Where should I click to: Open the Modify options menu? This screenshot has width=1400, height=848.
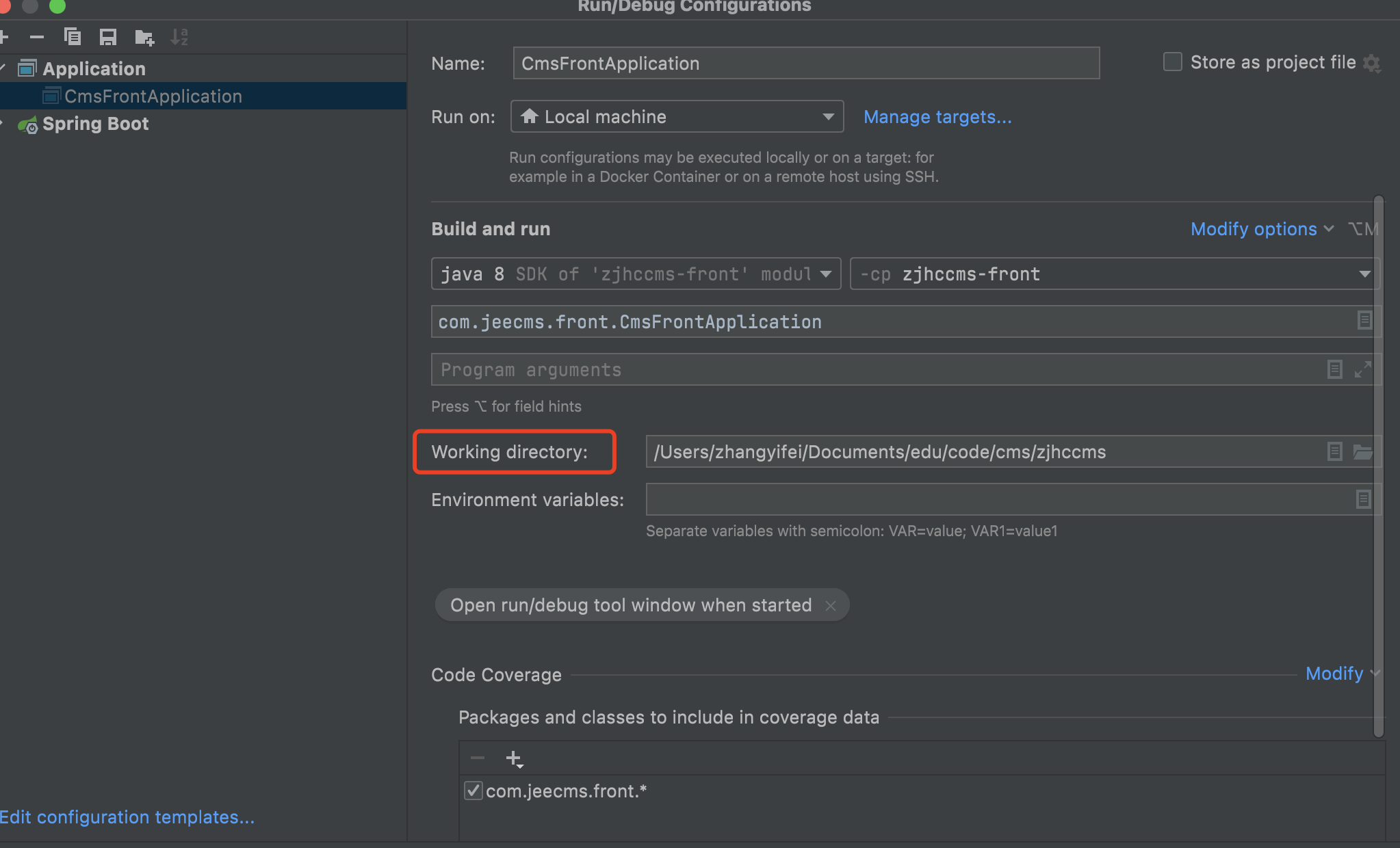[x=1261, y=229]
